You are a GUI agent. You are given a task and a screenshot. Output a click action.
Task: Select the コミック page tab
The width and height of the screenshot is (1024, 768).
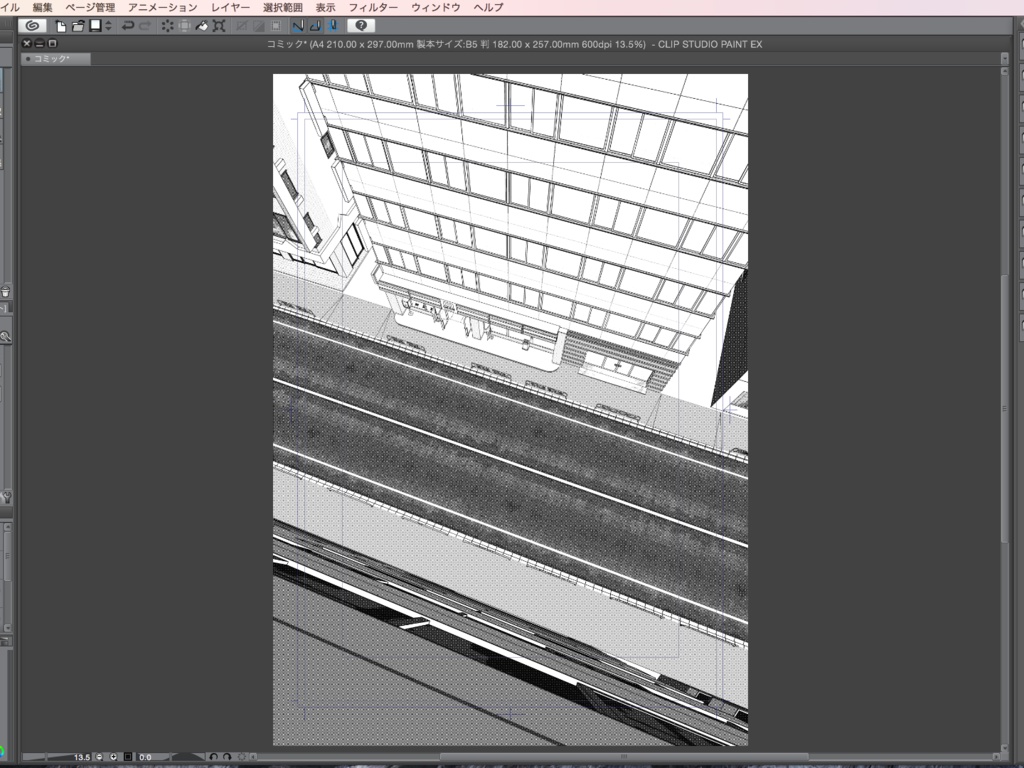point(55,58)
